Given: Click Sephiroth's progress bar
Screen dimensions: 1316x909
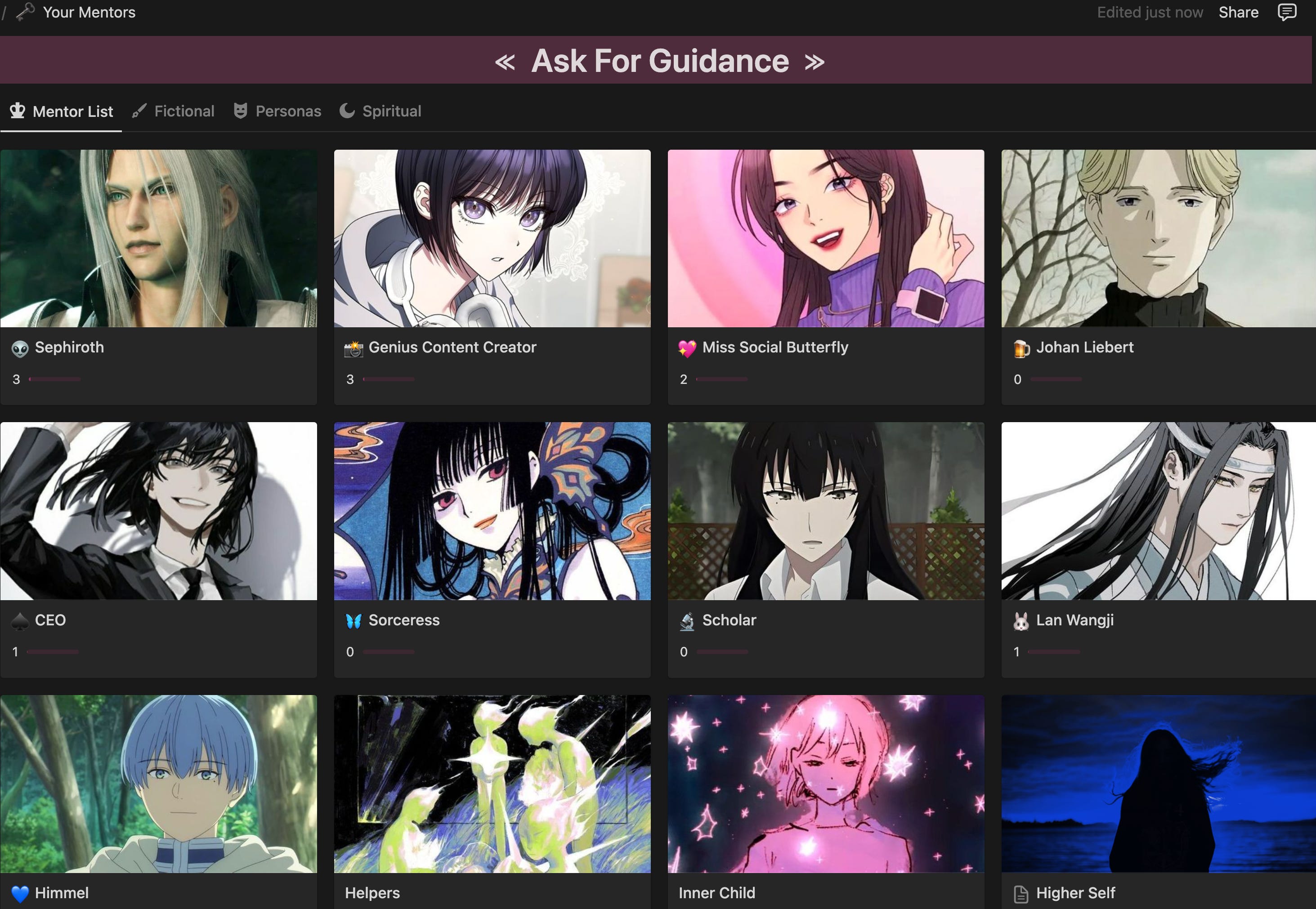Looking at the screenshot, I should click(x=55, y=379).
